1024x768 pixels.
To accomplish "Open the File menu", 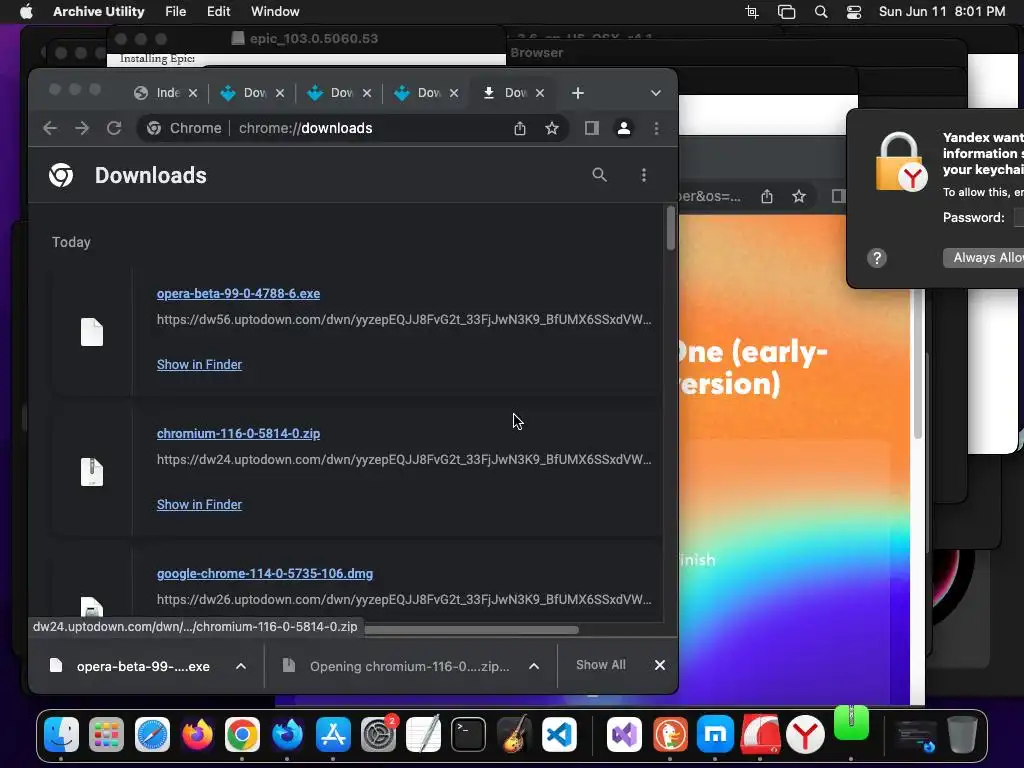I will click(x=176, y=11).
